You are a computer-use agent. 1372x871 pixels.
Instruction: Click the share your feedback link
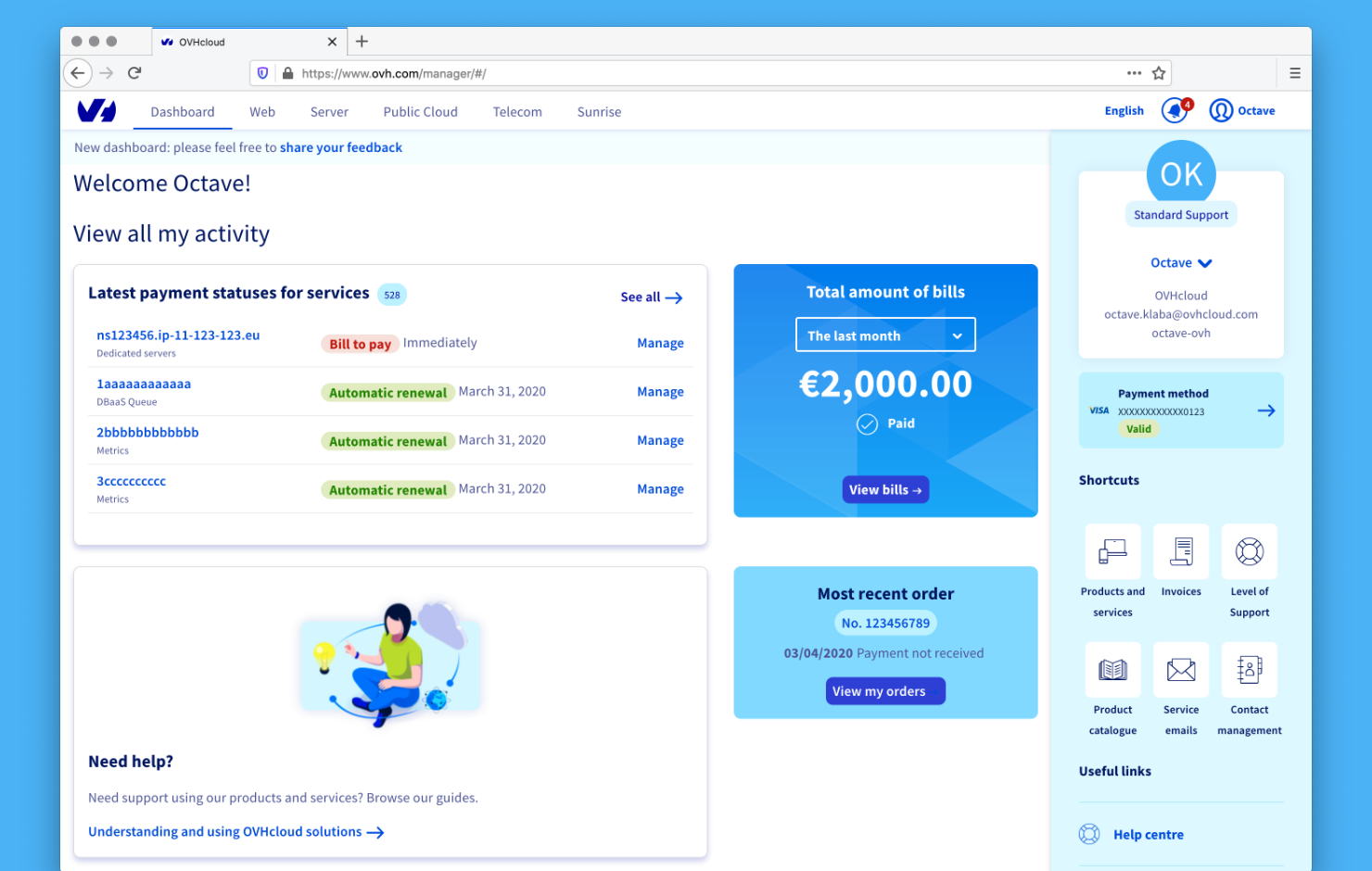tap(341, 147)
